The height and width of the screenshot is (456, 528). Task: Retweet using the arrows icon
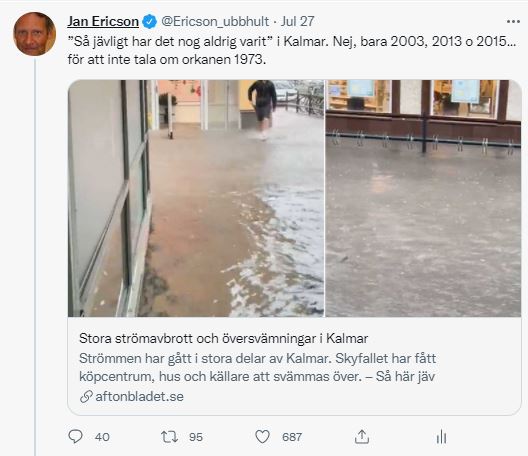tap(169, 437)
